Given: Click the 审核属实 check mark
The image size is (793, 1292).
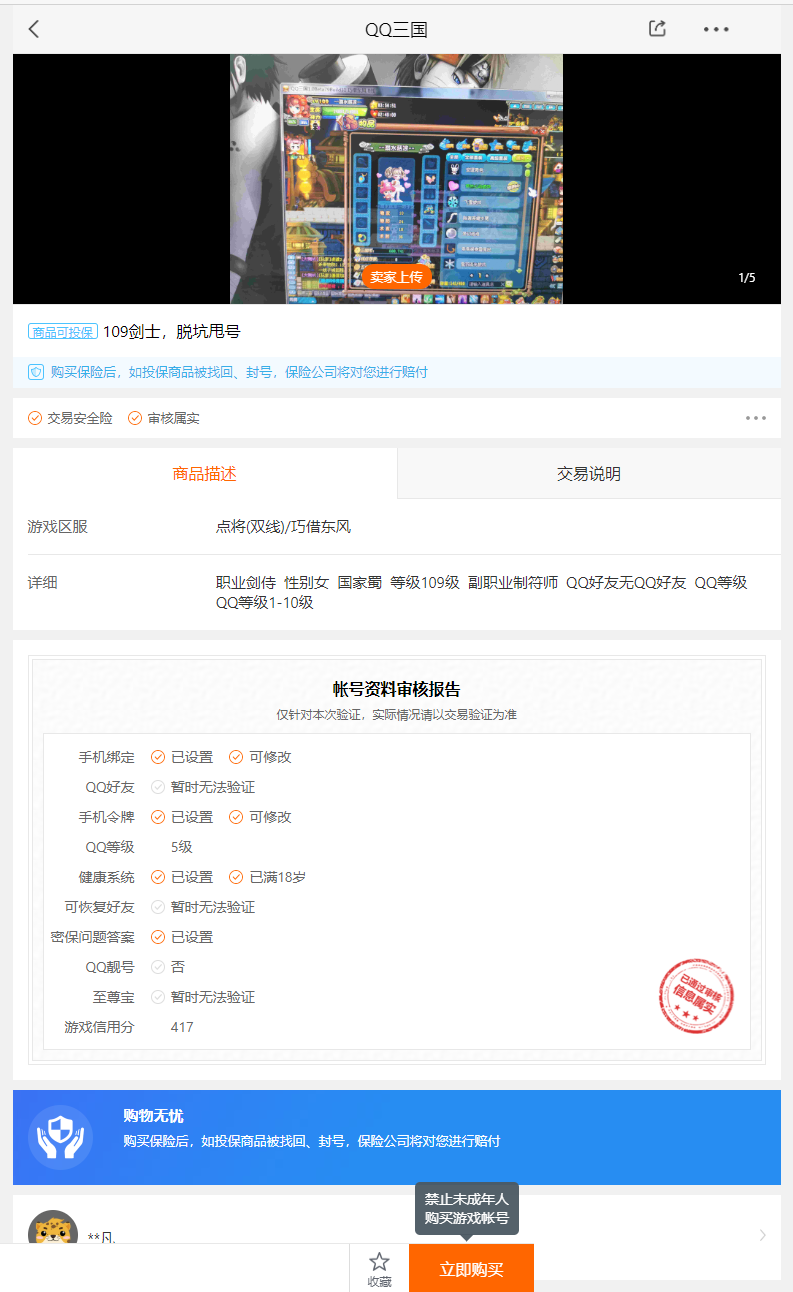Looking at the screenshot, I should [135, 418].
